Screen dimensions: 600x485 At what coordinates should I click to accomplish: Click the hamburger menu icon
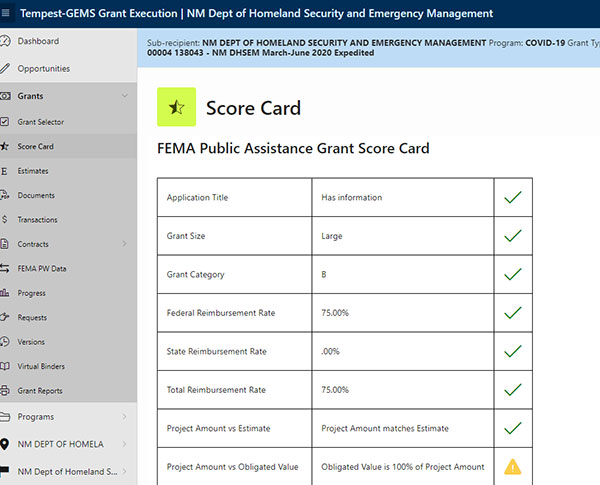(7, 15)
